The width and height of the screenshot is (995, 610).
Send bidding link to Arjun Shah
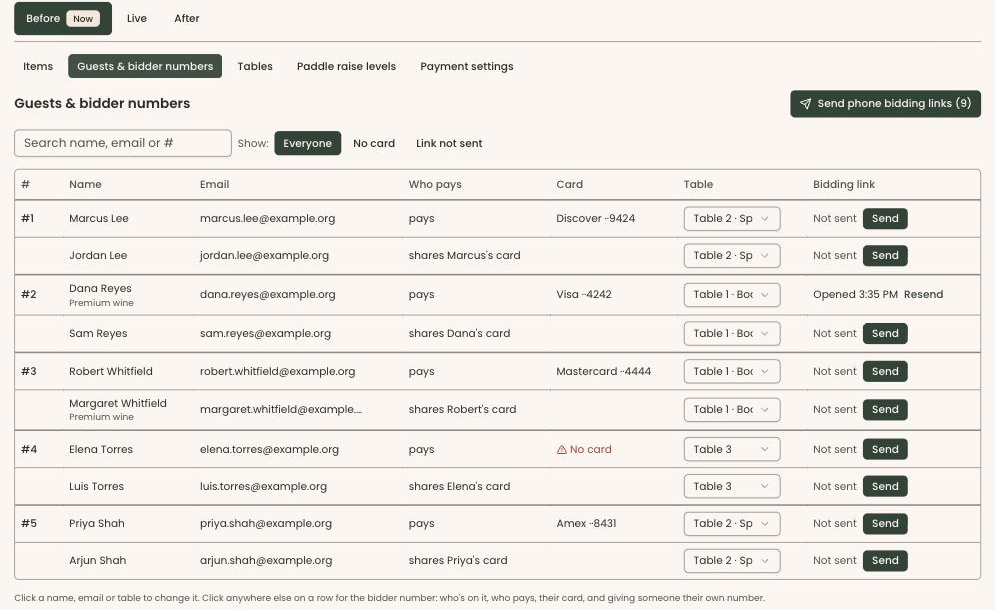pos(885,560)
